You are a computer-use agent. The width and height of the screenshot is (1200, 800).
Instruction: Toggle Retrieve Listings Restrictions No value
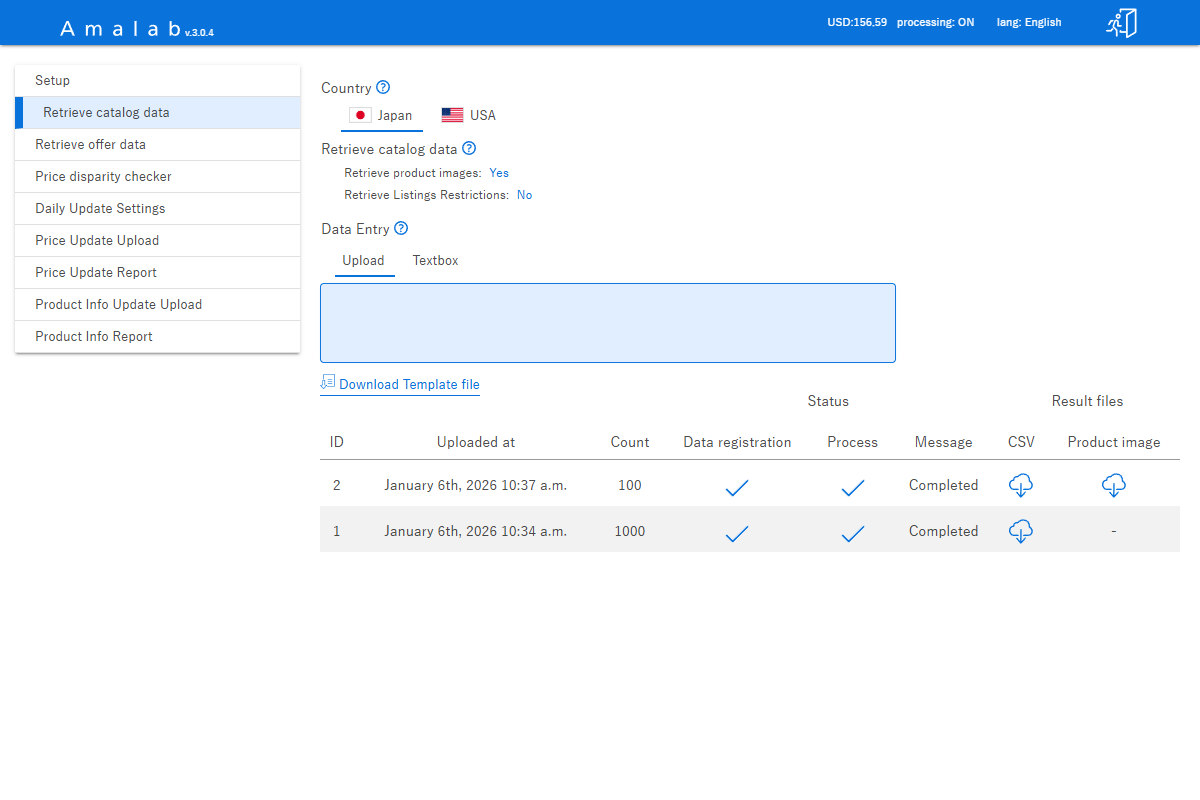click(x=524, y=195)
